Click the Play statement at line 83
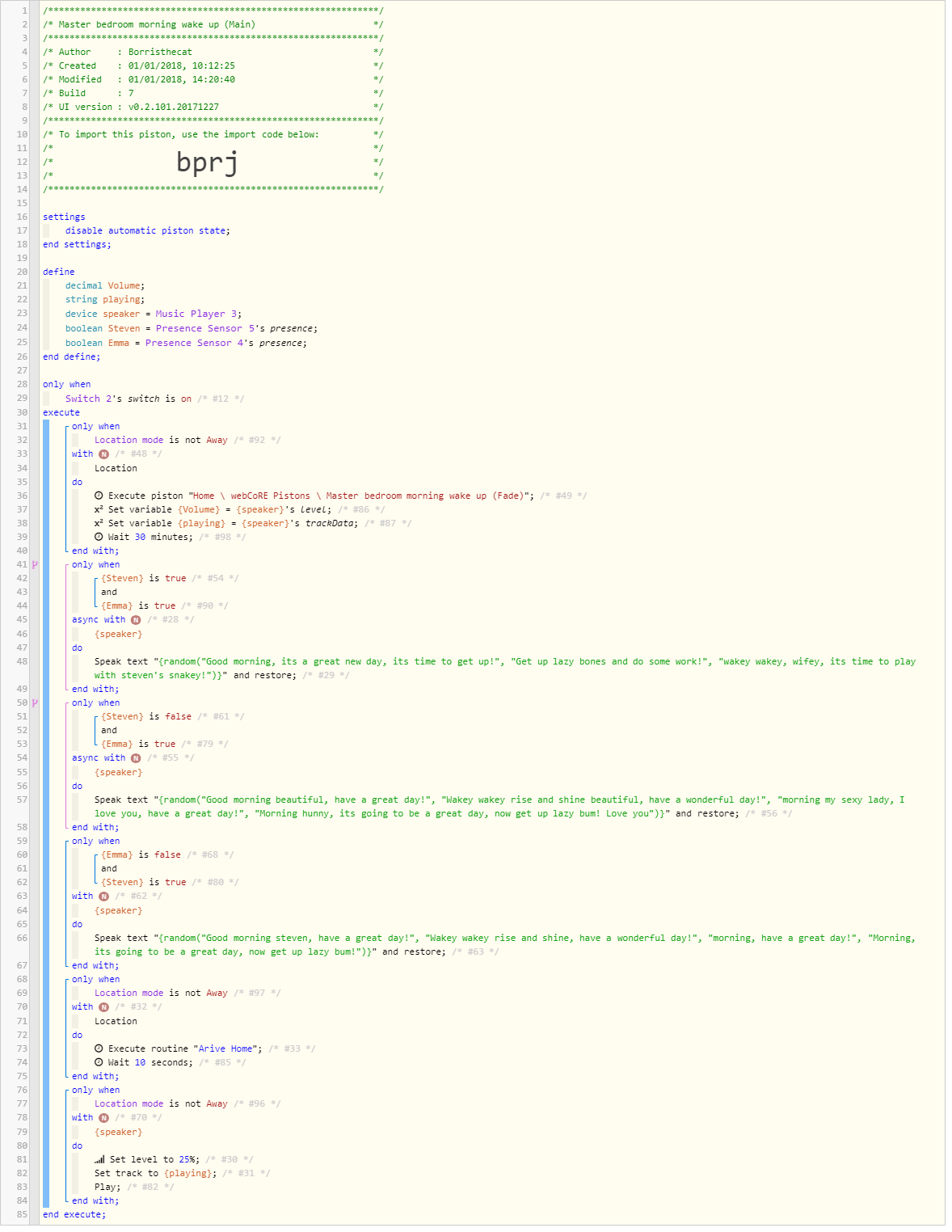 coord(107,1187)
